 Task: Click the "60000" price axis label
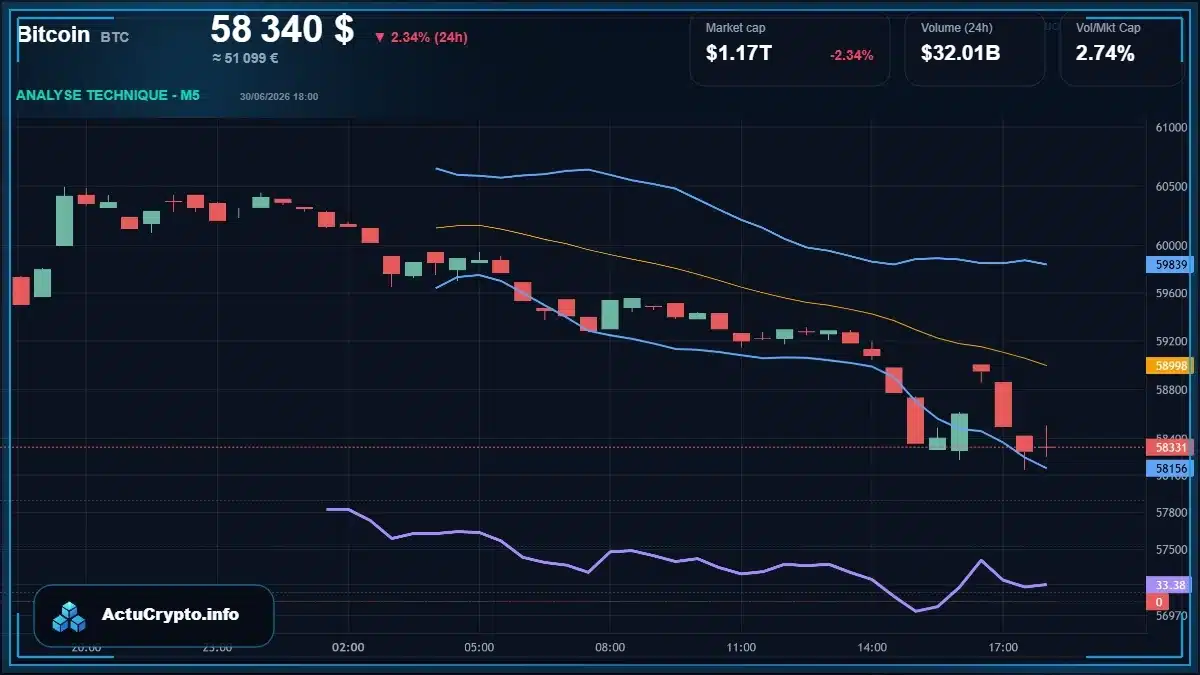[x=1171, y=246]
